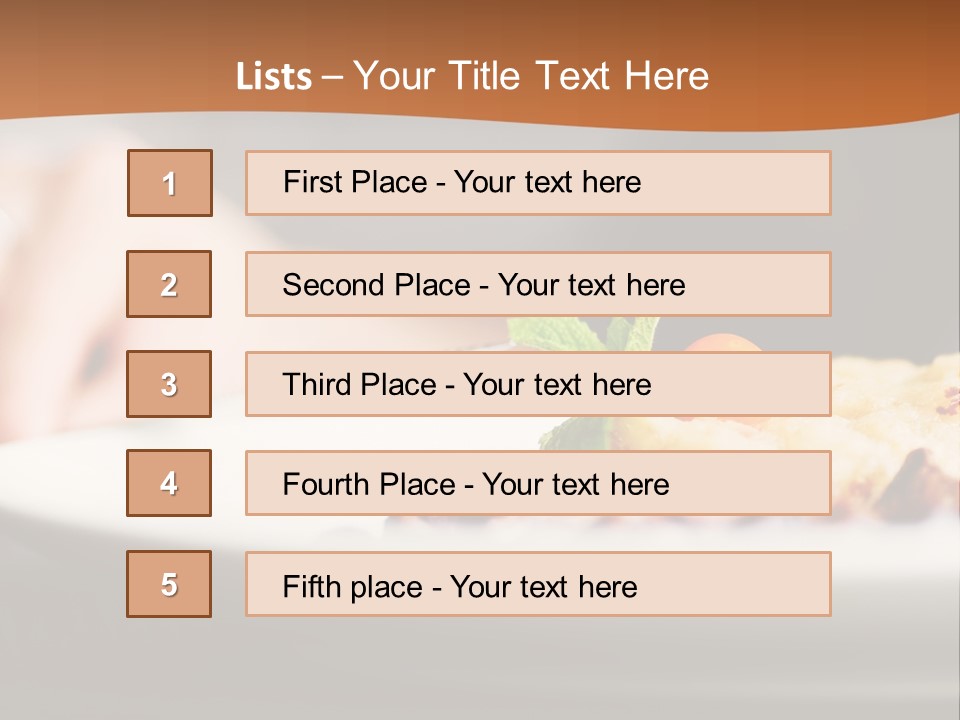
Task: Click the Second Place text box
Action: click(538, 284)
